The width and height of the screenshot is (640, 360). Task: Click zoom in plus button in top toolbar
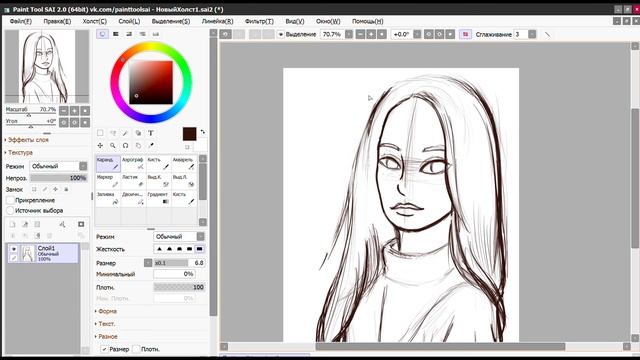pyautogui.click(x=371, y=34)
